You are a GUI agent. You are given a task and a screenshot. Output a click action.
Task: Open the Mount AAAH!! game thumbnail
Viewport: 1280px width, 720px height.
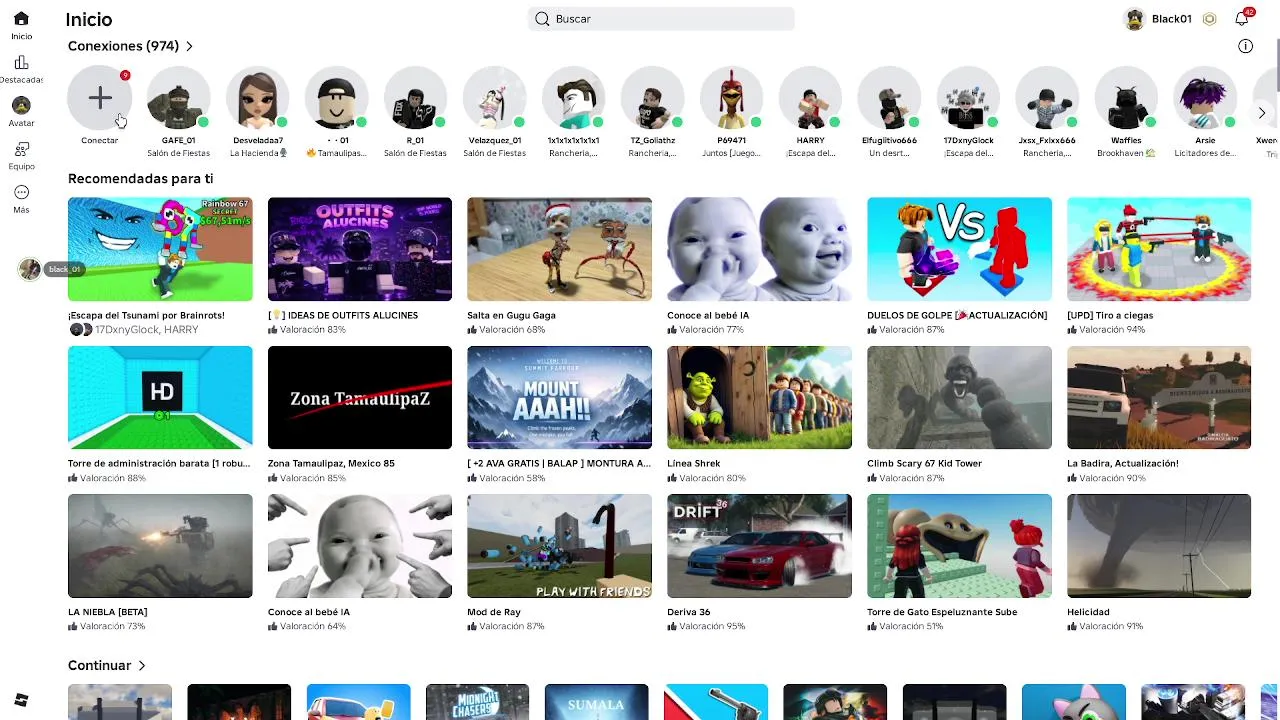click(x=559, y=398)
